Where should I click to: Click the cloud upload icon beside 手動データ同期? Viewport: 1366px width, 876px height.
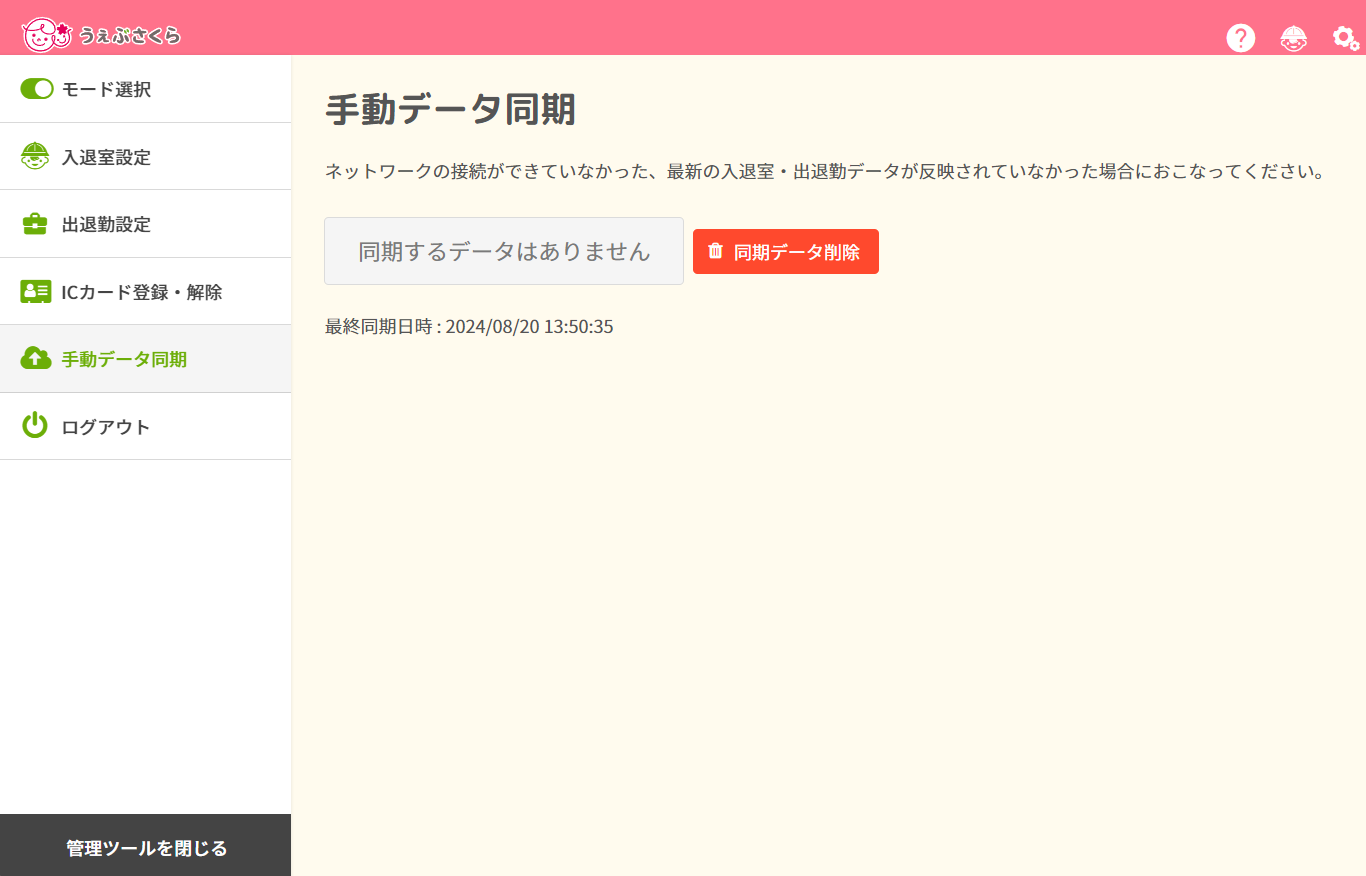pyautogui.click(x=35, y=359)
